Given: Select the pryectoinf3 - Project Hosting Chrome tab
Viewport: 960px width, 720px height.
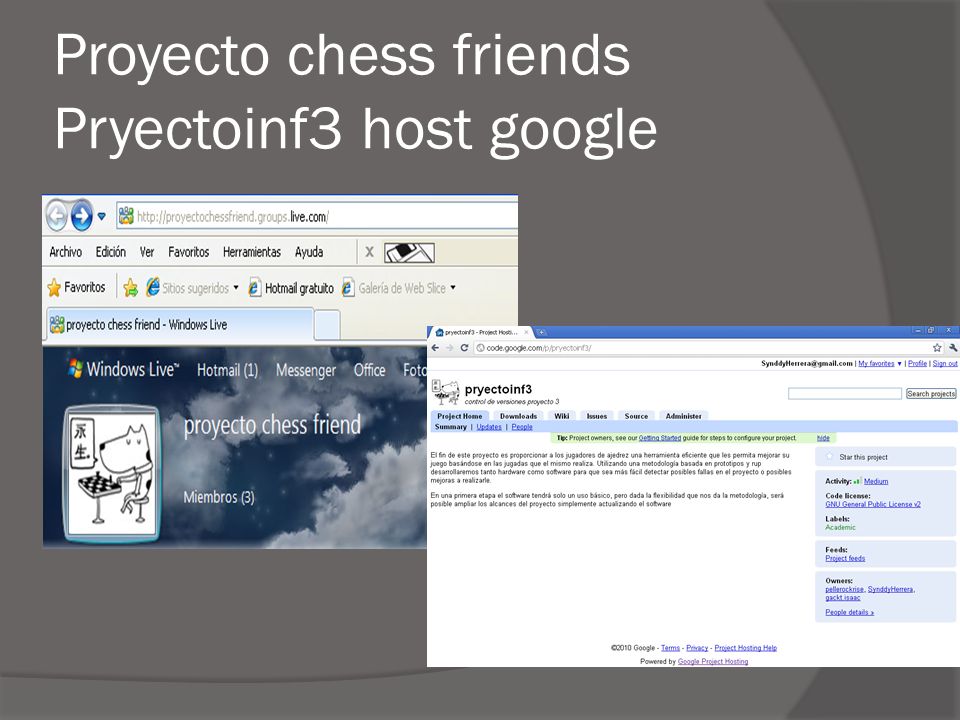Looking at the screenshot, I should point(481,332).
